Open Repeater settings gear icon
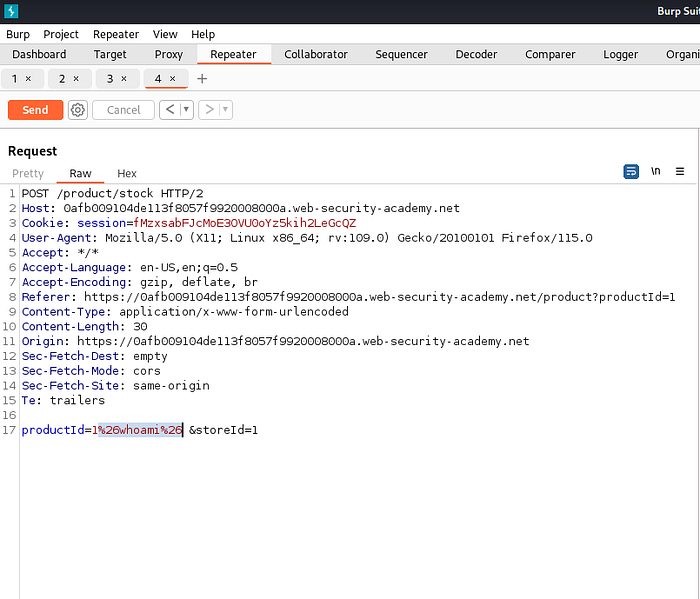This screenshot has width=700, height=599. click(x=78, y=110)
